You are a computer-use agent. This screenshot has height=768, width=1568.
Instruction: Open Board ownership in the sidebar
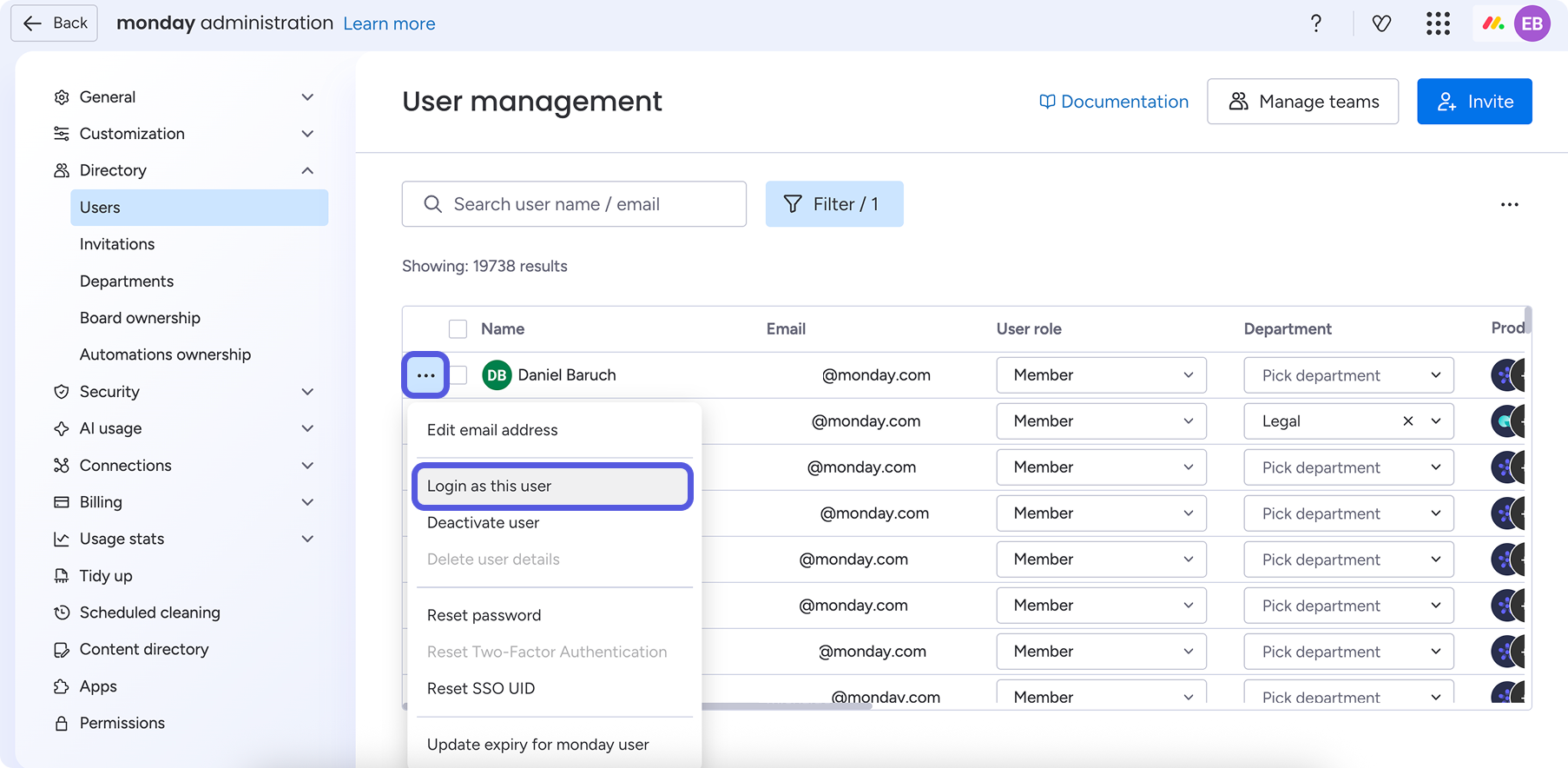coord(140,318)
